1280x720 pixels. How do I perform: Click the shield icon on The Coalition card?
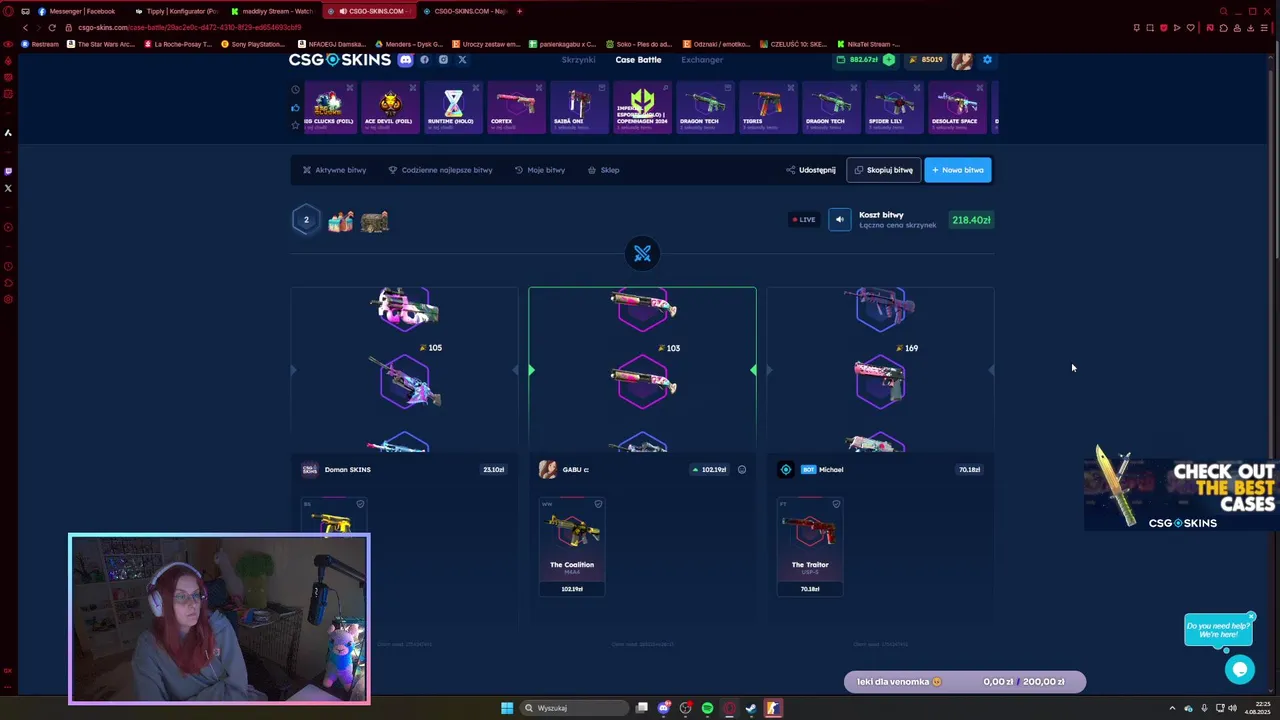point(598,504)
